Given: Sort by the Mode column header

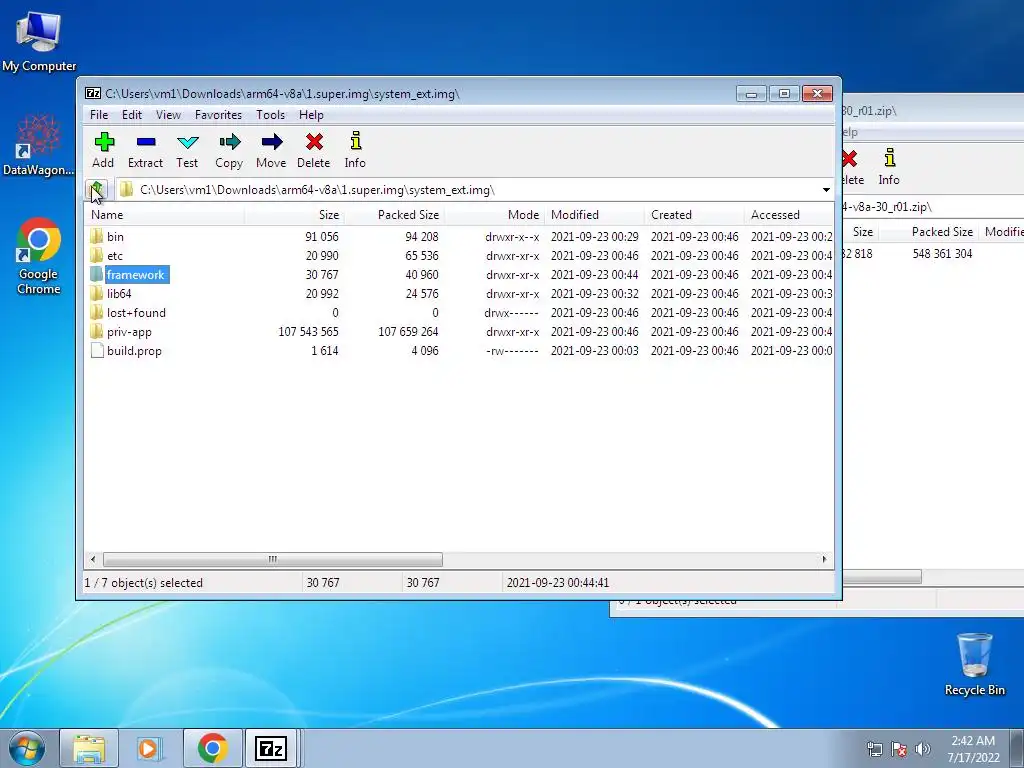Looking at the screenshot, I should 494,215.
